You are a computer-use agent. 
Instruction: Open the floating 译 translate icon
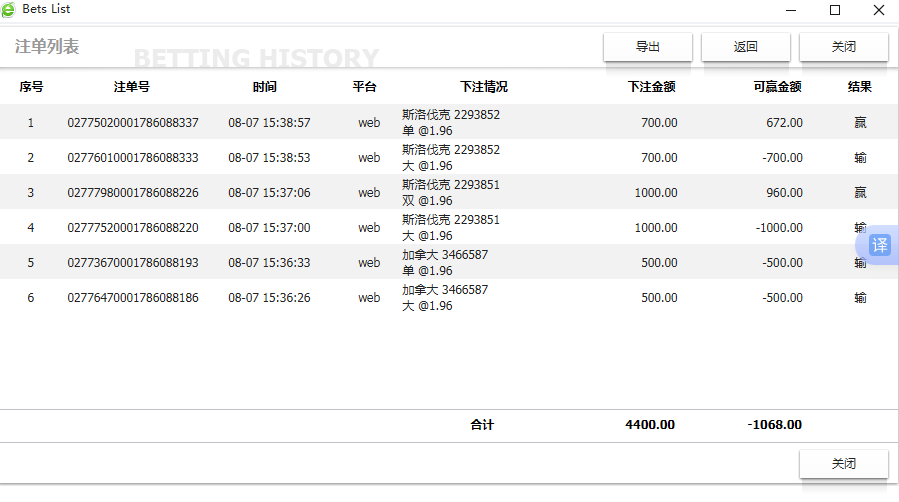(880, 245)
